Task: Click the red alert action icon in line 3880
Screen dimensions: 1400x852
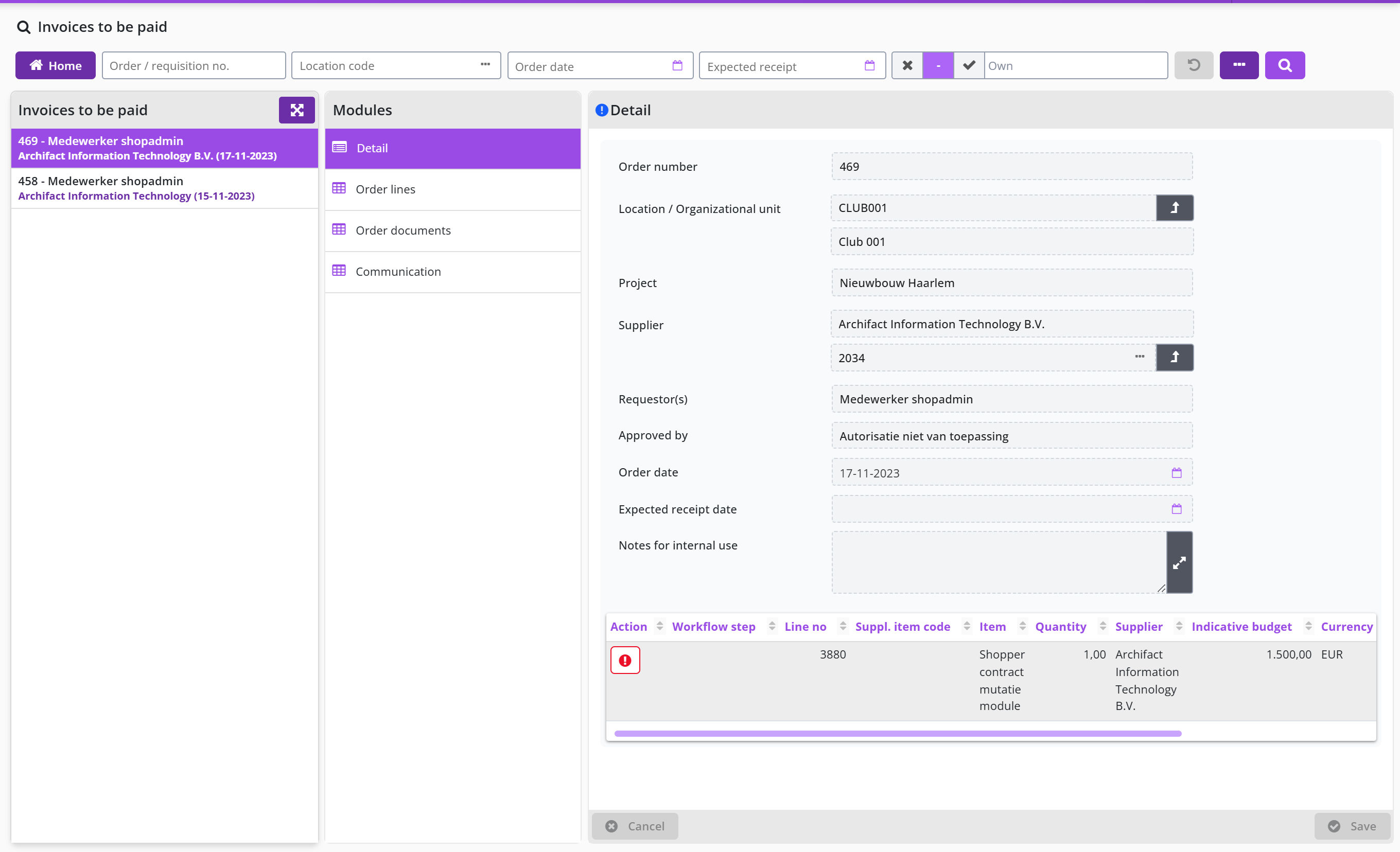Action: (x=625, y=660)
